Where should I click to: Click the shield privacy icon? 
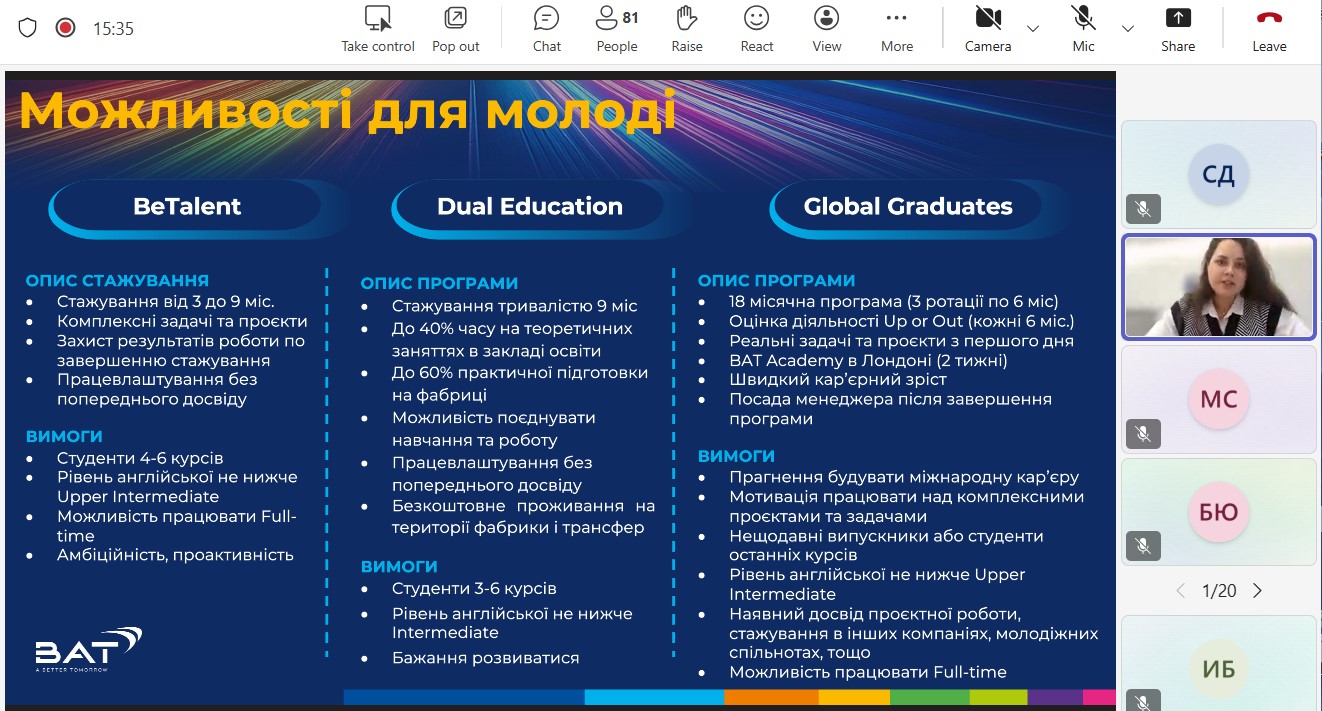pos(27,28)
